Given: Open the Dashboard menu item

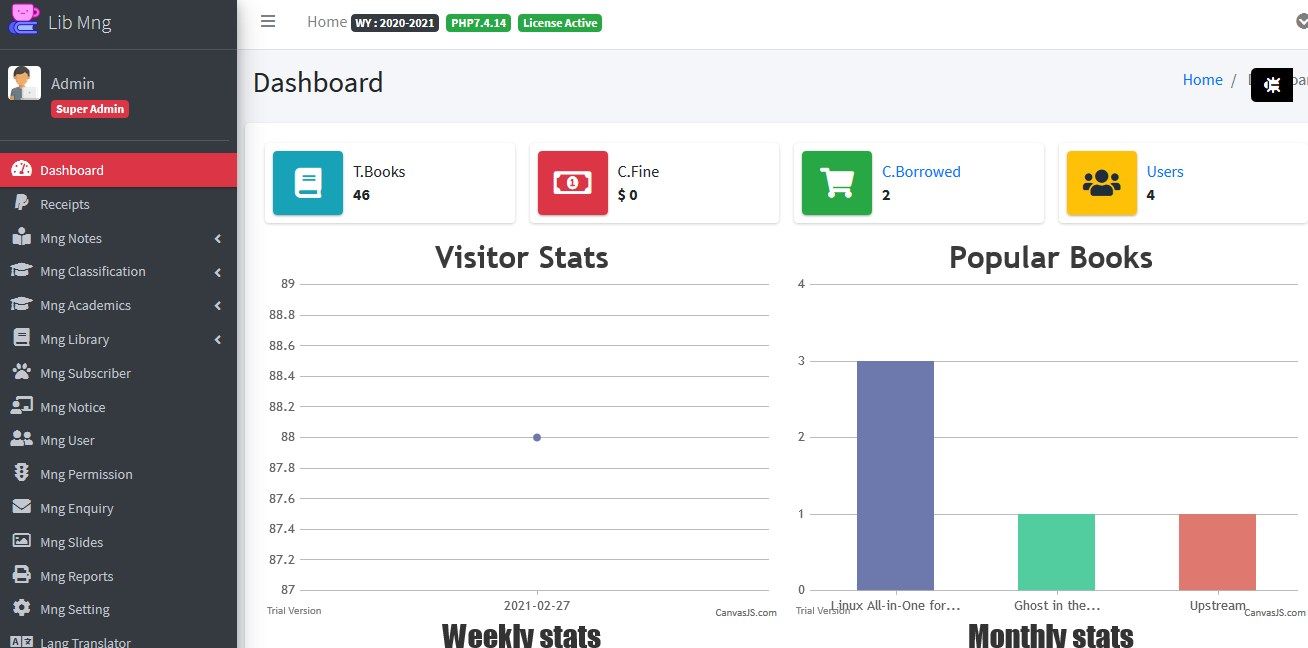Looking at the screenshot, I should click(x=118, y=170).
